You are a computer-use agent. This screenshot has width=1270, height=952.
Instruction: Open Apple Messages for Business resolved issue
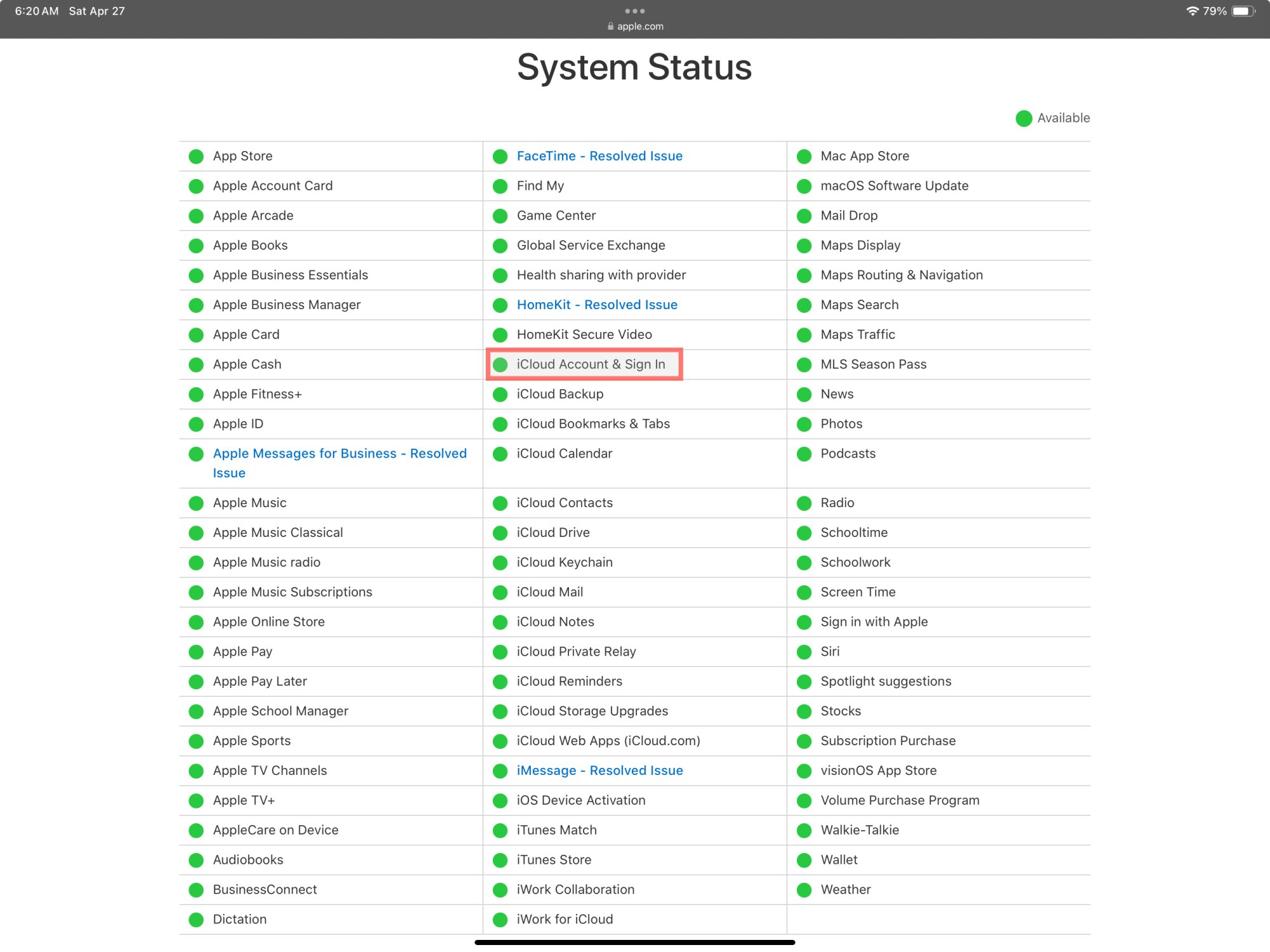[x=340, y=463]
